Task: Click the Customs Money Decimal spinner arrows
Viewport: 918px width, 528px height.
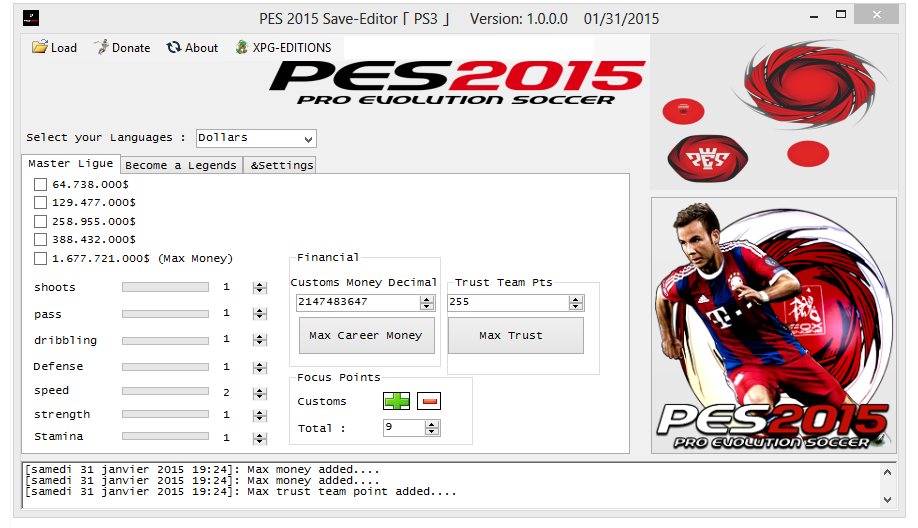Action: [430, 302]
